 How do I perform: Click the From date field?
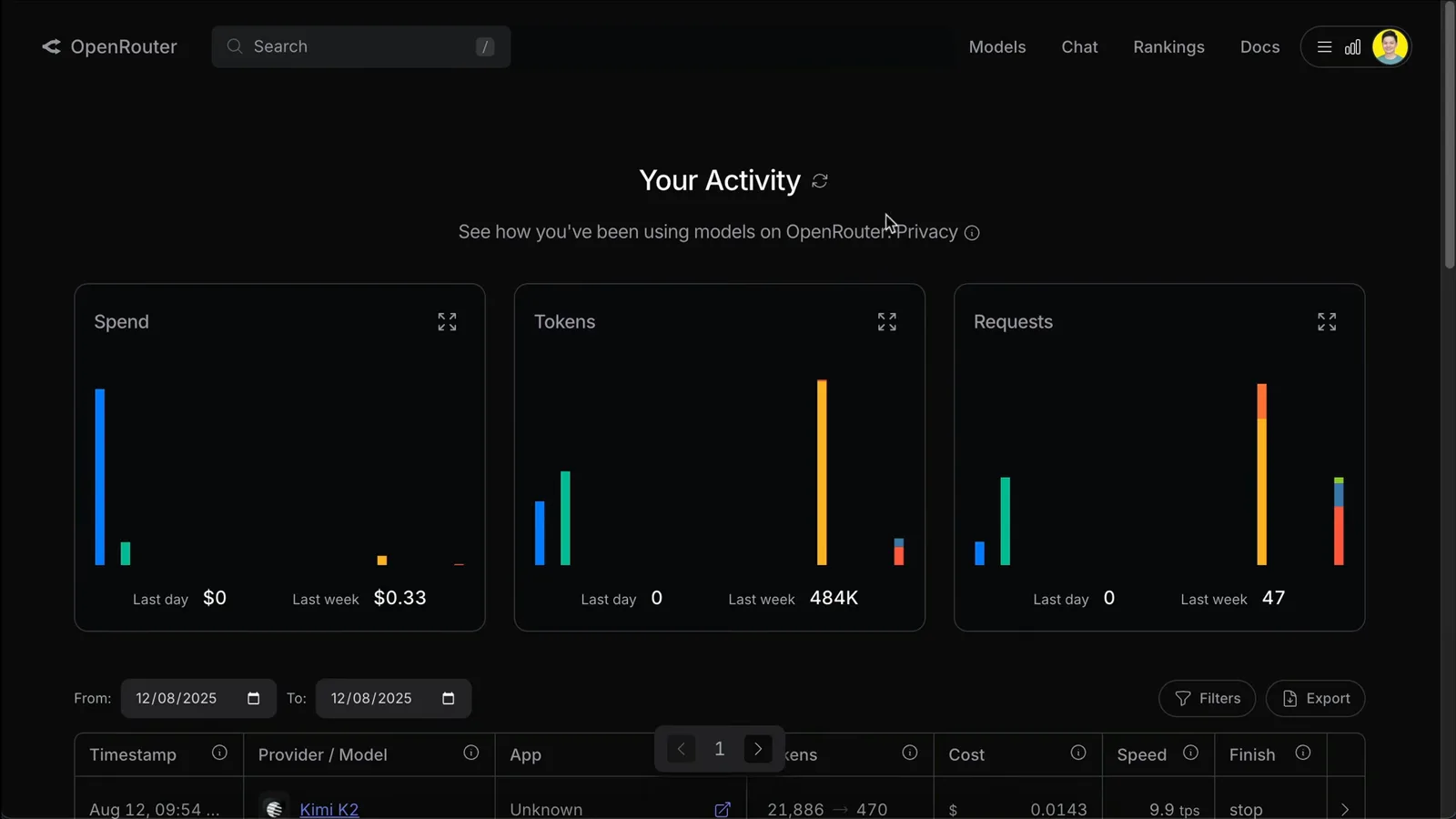(x=198, y=698)
